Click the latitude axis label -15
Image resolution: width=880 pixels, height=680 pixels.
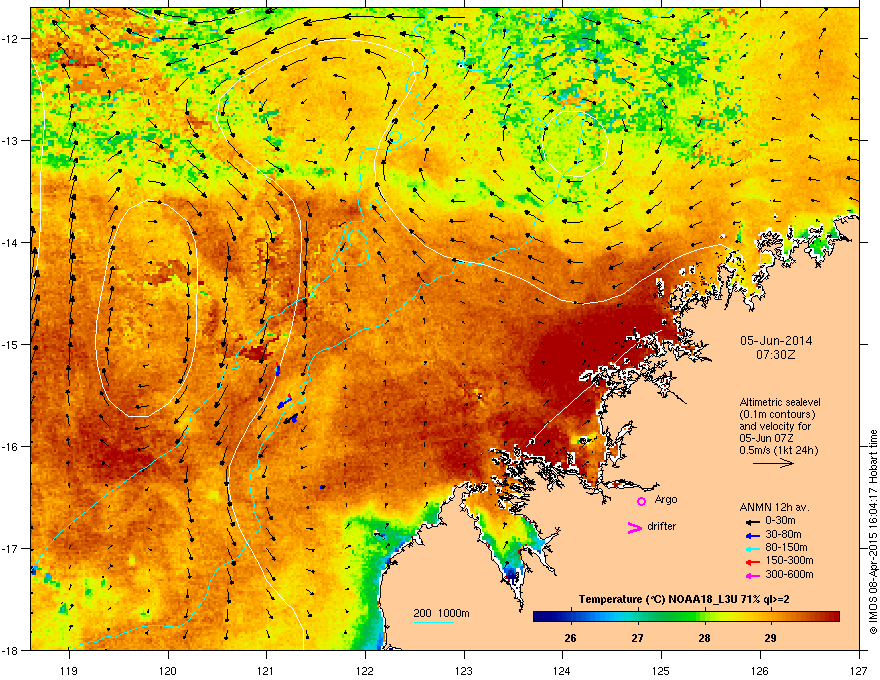click(11, 344)
